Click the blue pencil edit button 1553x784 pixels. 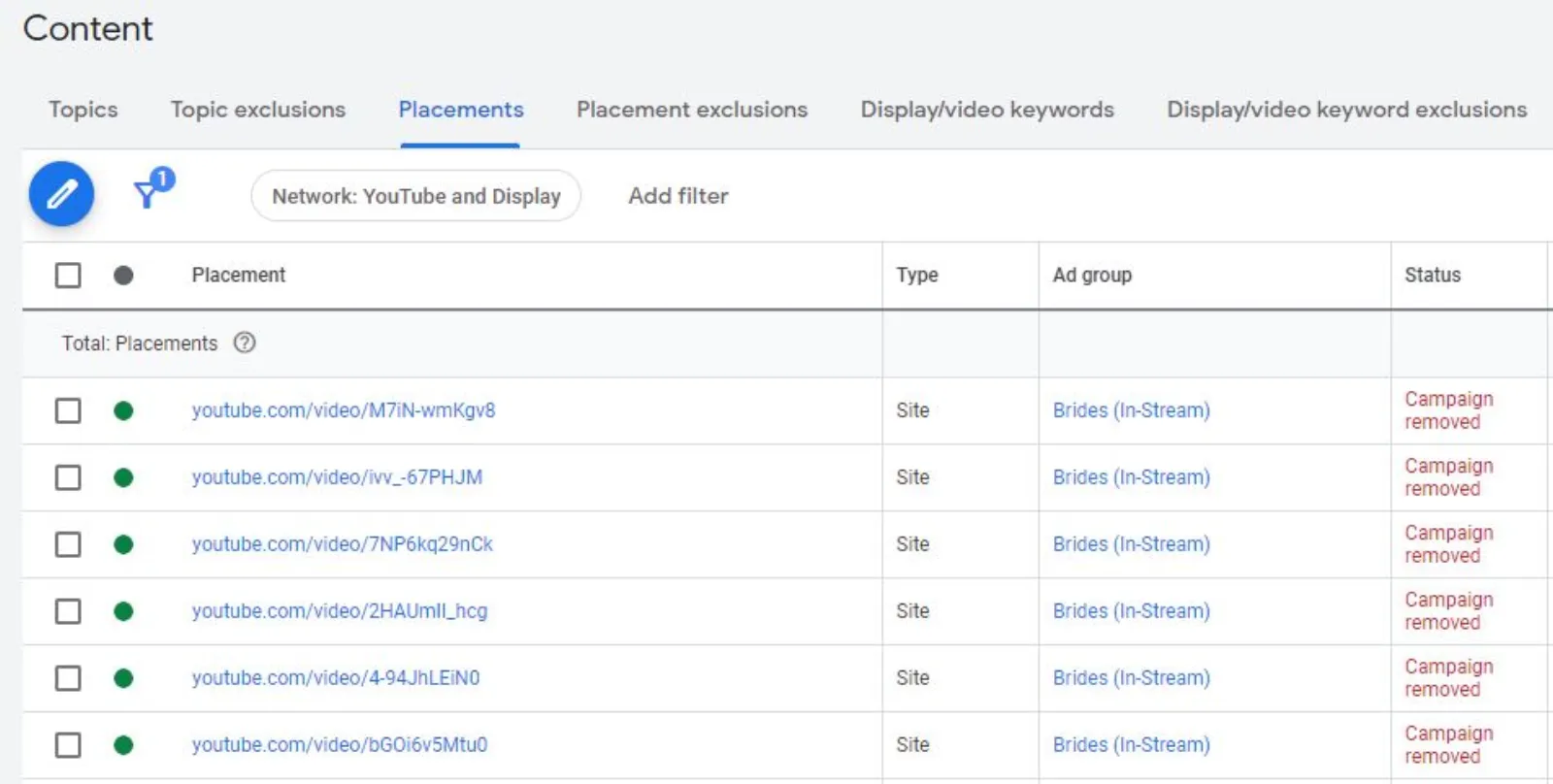[x=61, y=194]
